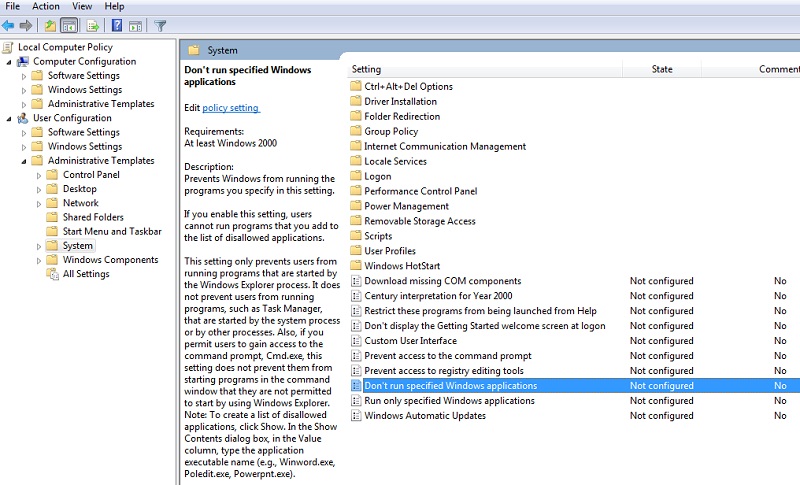Image resolution: width=800 pixels, height=485 pixels.
Task: Expand Software Settings under Computer Configuration
Action: pos(23,76)
